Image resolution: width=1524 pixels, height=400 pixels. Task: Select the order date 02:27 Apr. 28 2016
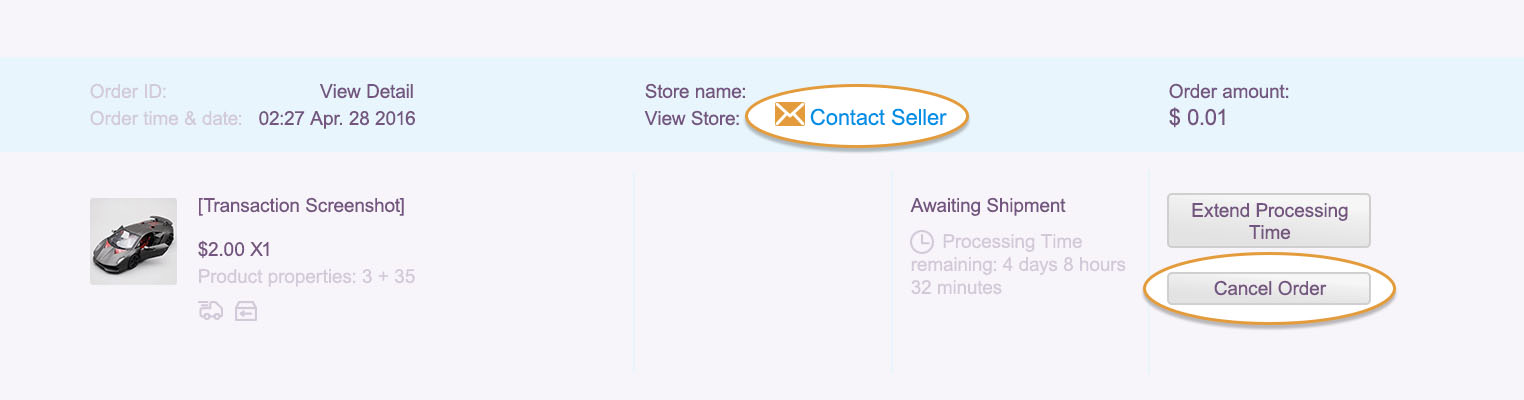(337, 119)
